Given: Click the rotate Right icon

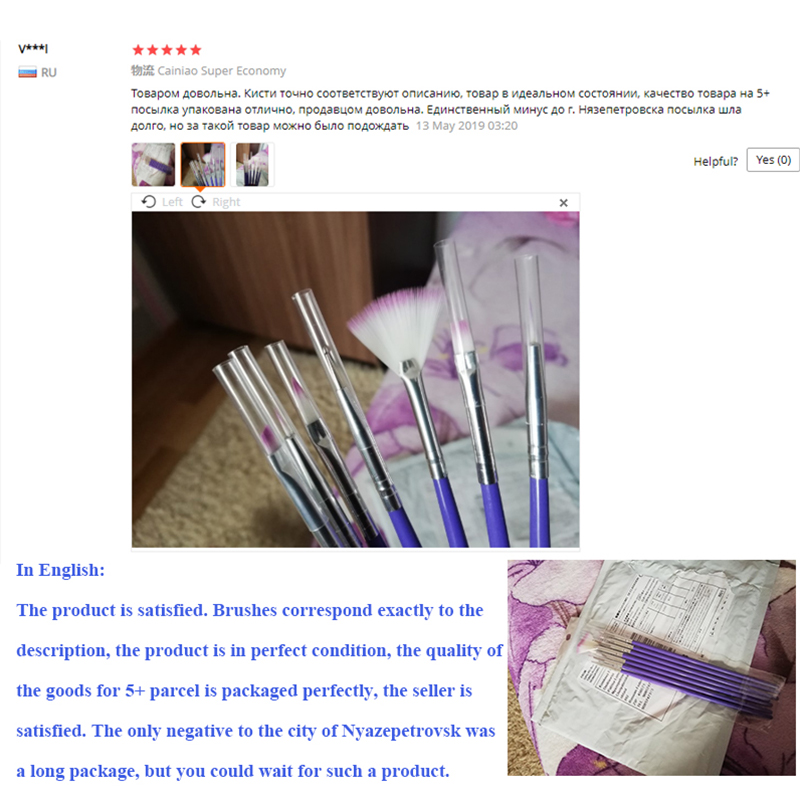Looking at the screenshot, I should [x=198, y=202].
